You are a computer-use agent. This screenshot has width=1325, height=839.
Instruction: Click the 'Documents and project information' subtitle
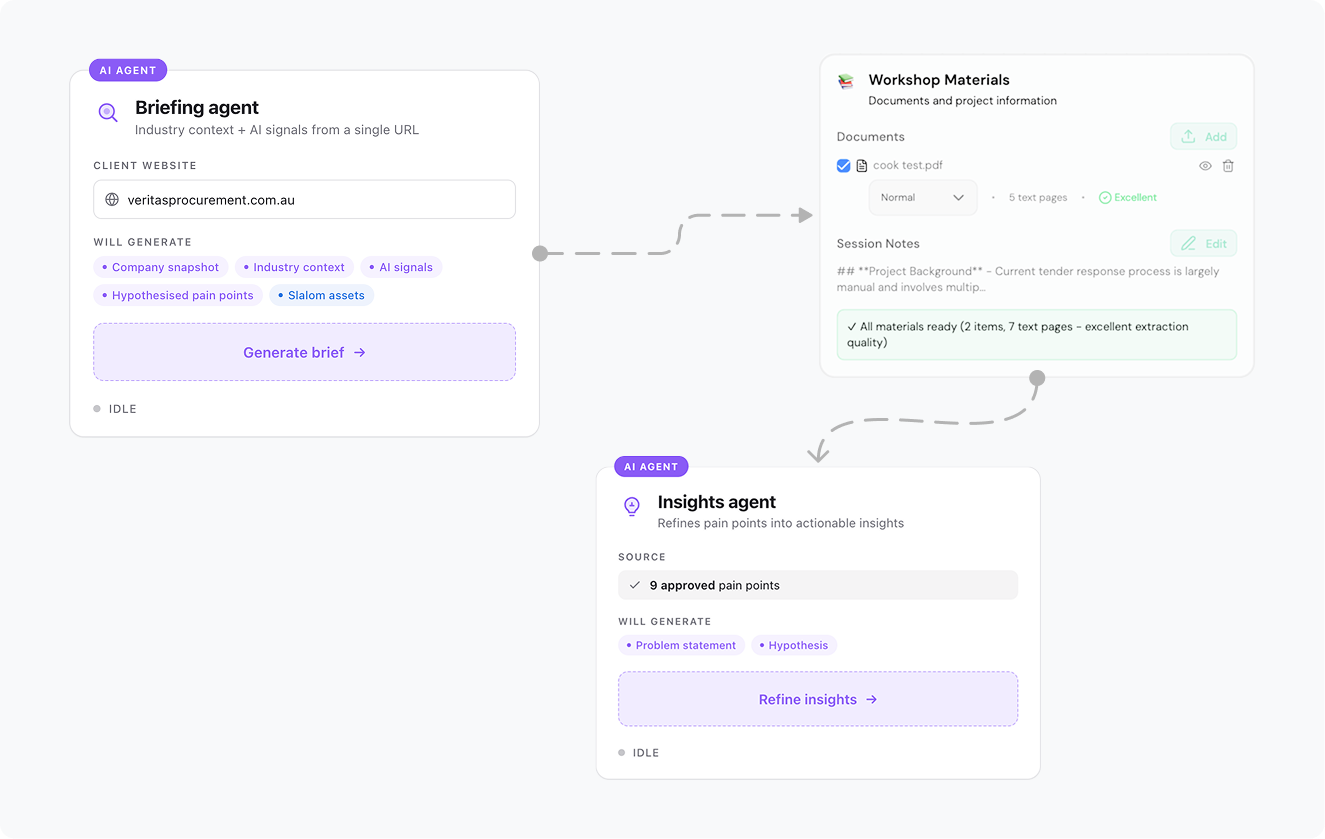click(962, 101)
